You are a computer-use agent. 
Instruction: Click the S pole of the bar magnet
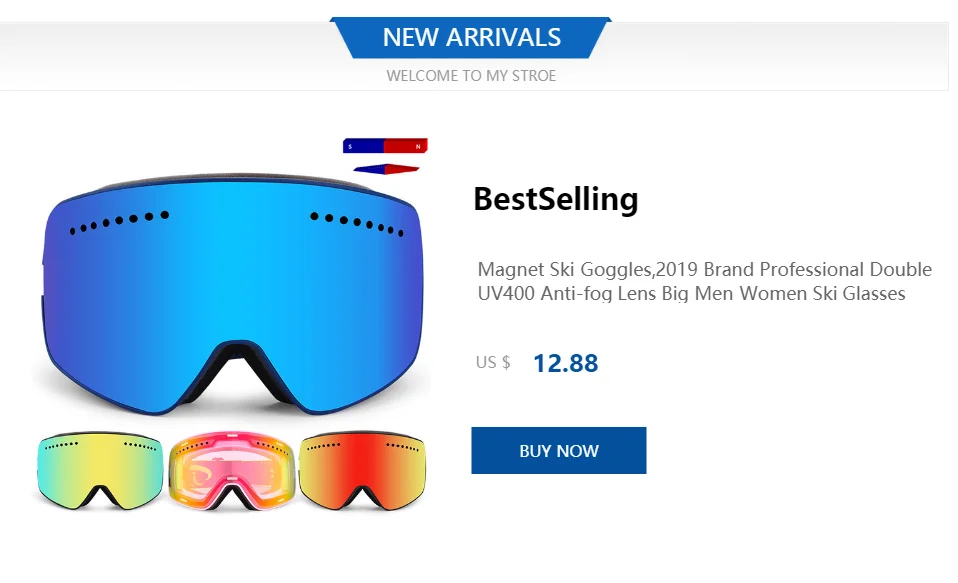point(364,145)
